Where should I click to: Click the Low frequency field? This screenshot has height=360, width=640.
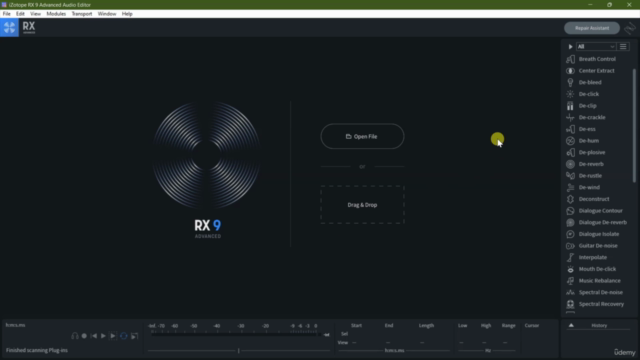point(462,334)
